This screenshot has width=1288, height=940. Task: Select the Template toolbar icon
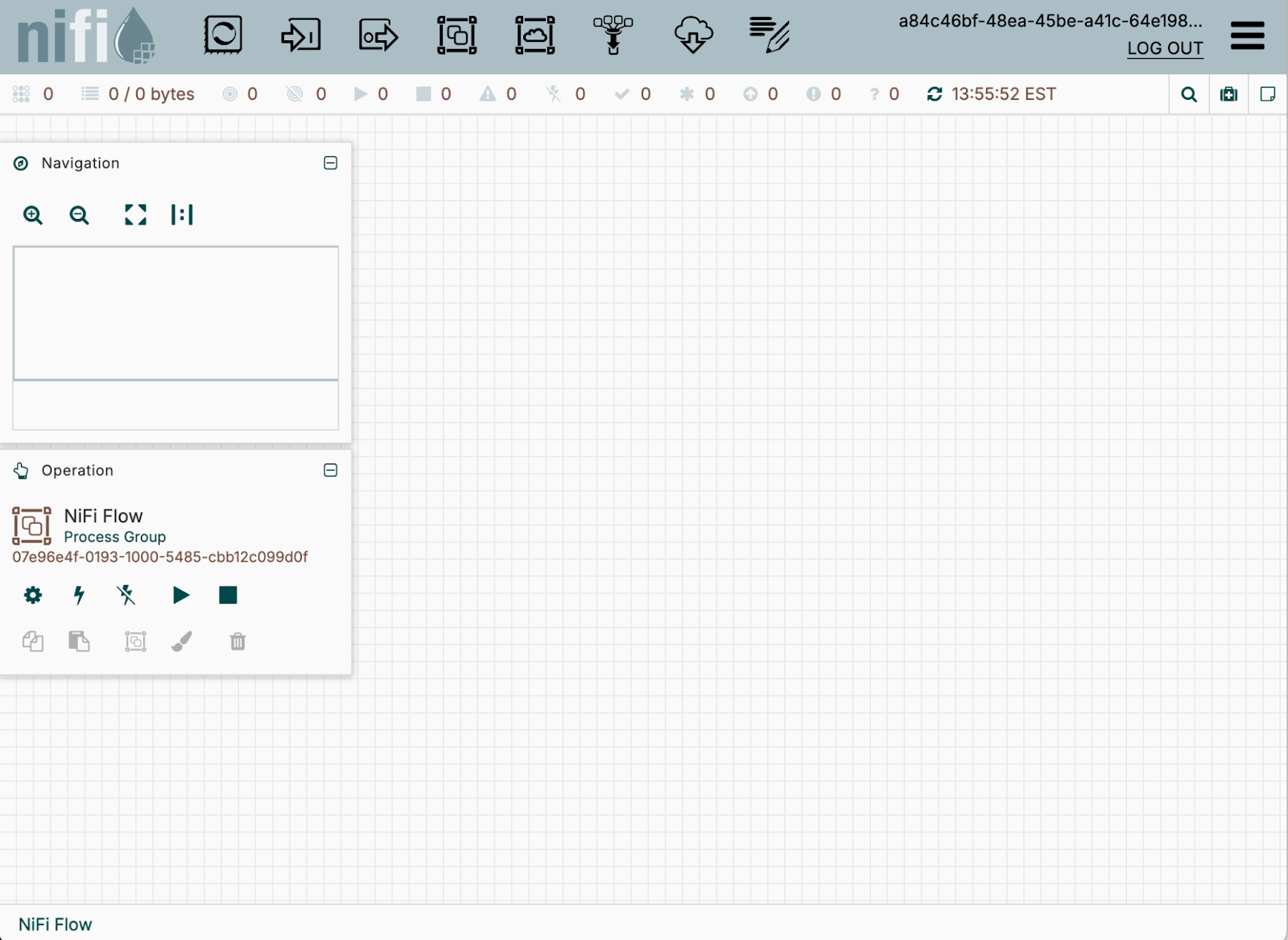click(693, 35)
